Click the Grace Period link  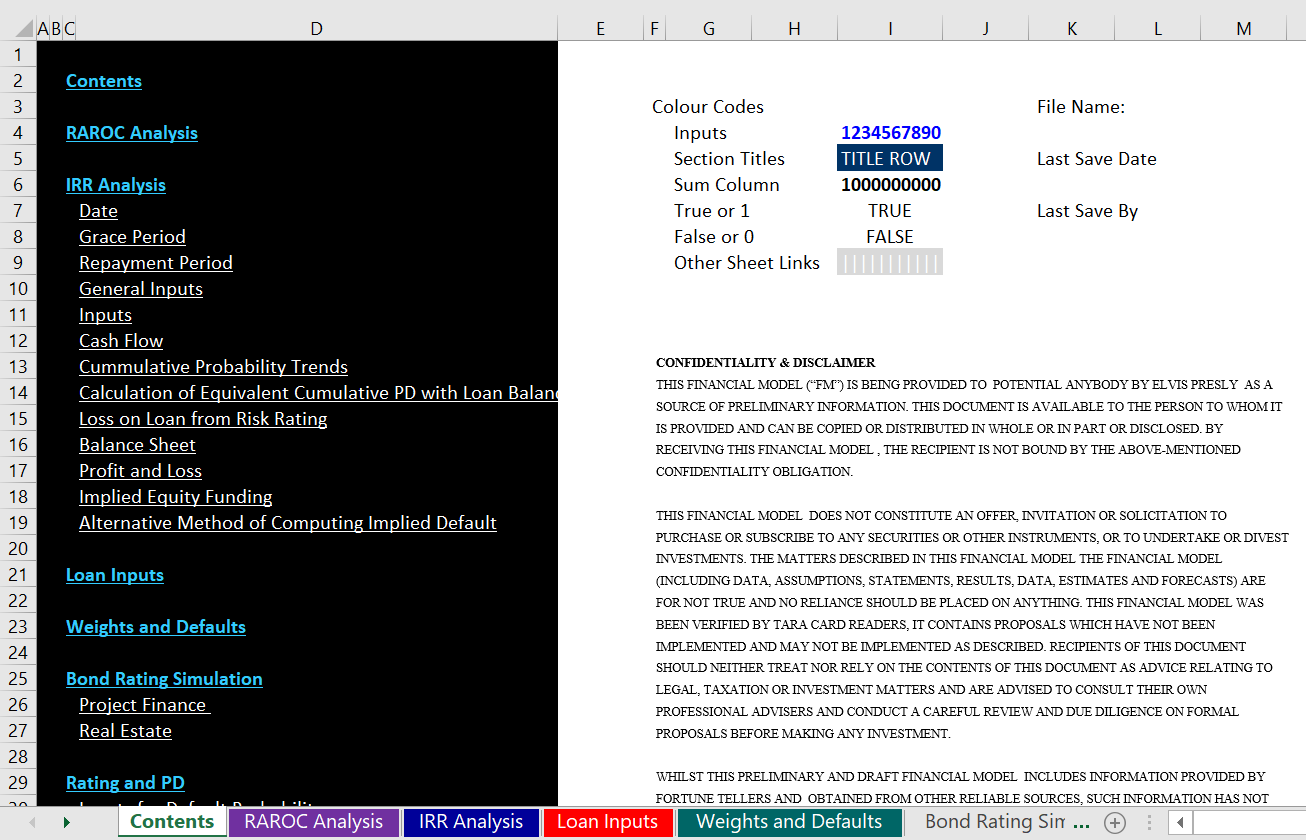132,237
